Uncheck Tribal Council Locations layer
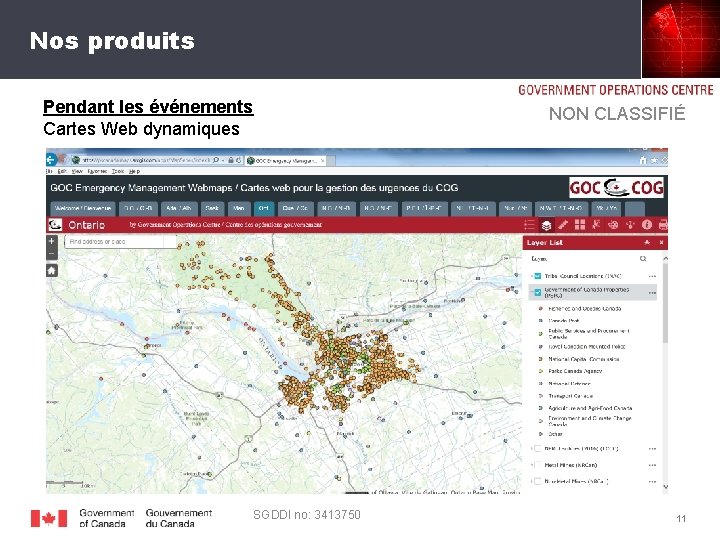The image size is (720, 540). pos(538,276)
